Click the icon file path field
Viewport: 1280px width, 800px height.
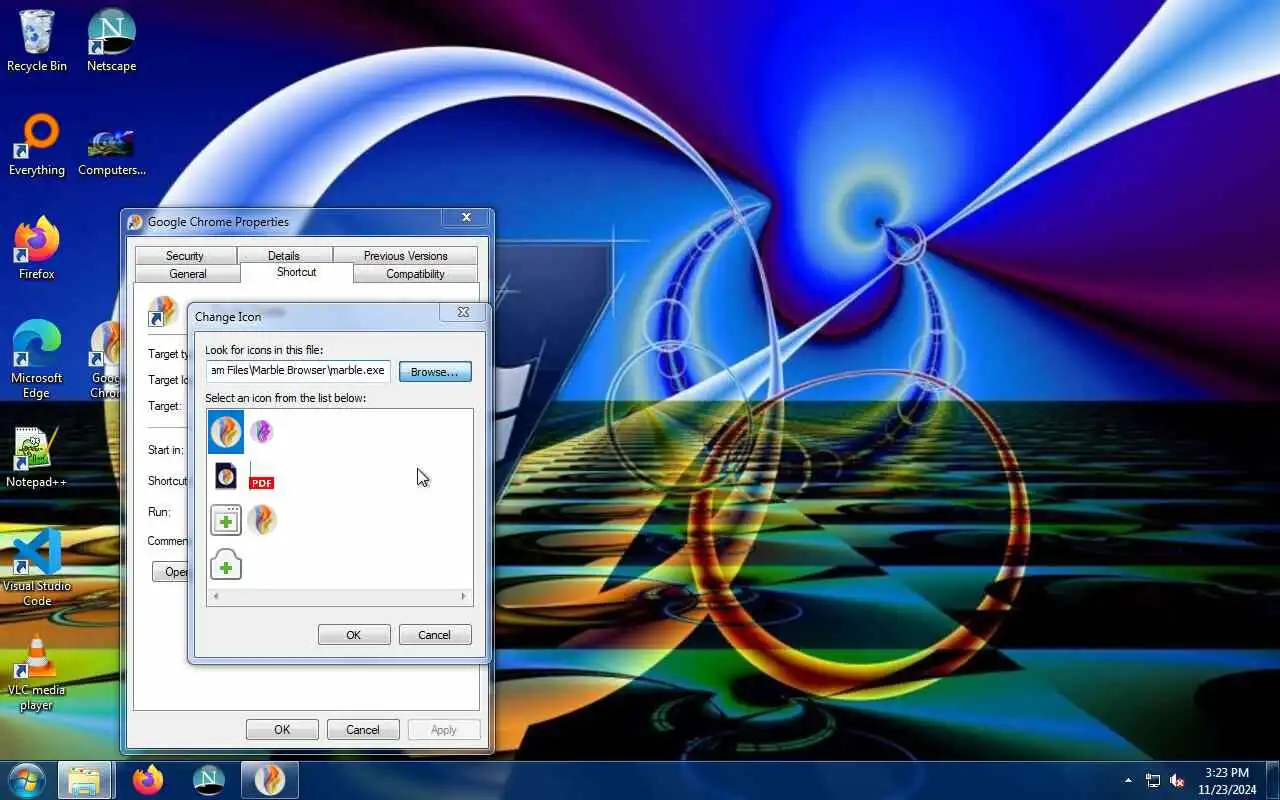coord(298,371)
